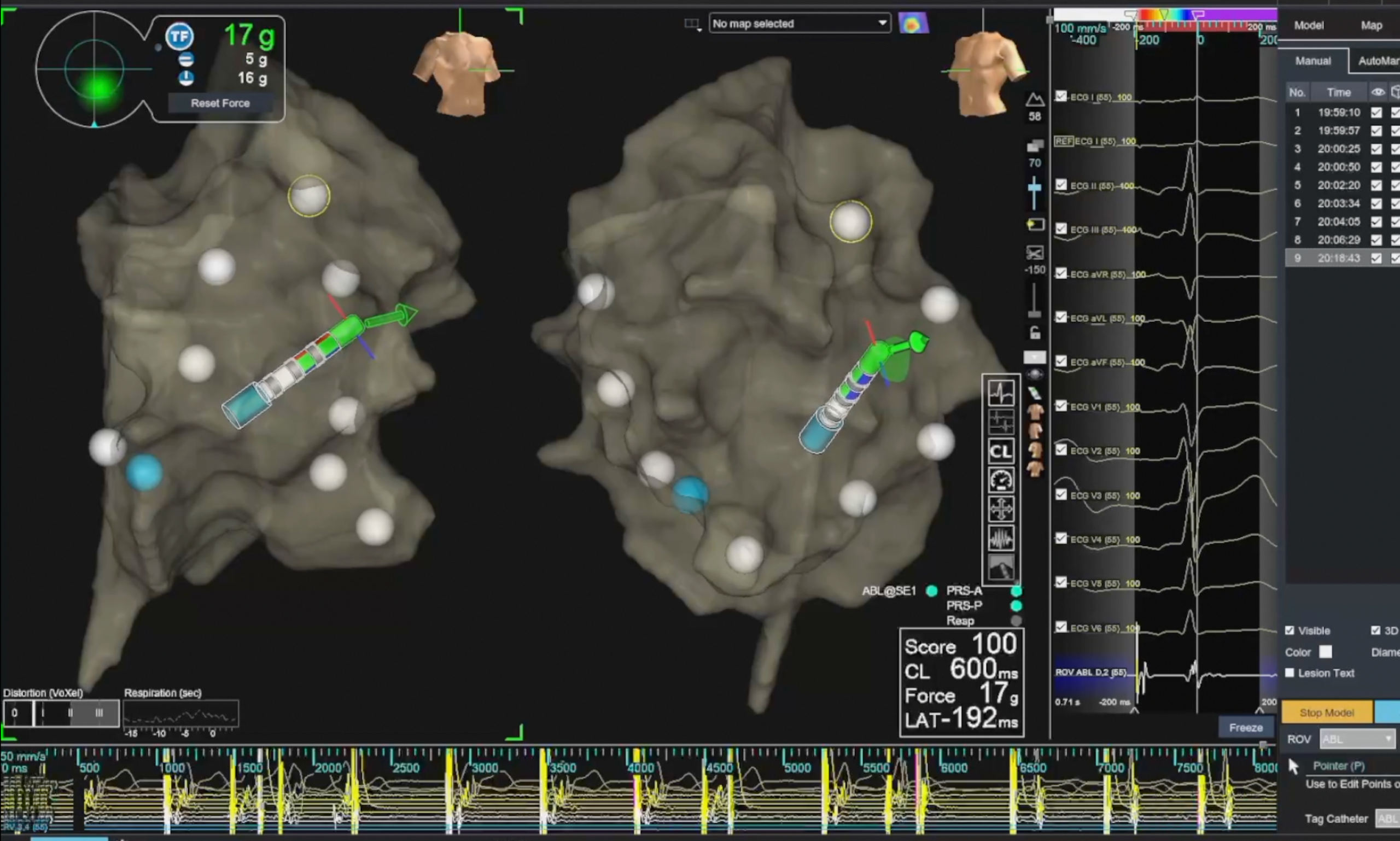The width and height of the screenshot is (1400, 841).
Task: Click the white Color swatch
Action: coord(1325,652)
